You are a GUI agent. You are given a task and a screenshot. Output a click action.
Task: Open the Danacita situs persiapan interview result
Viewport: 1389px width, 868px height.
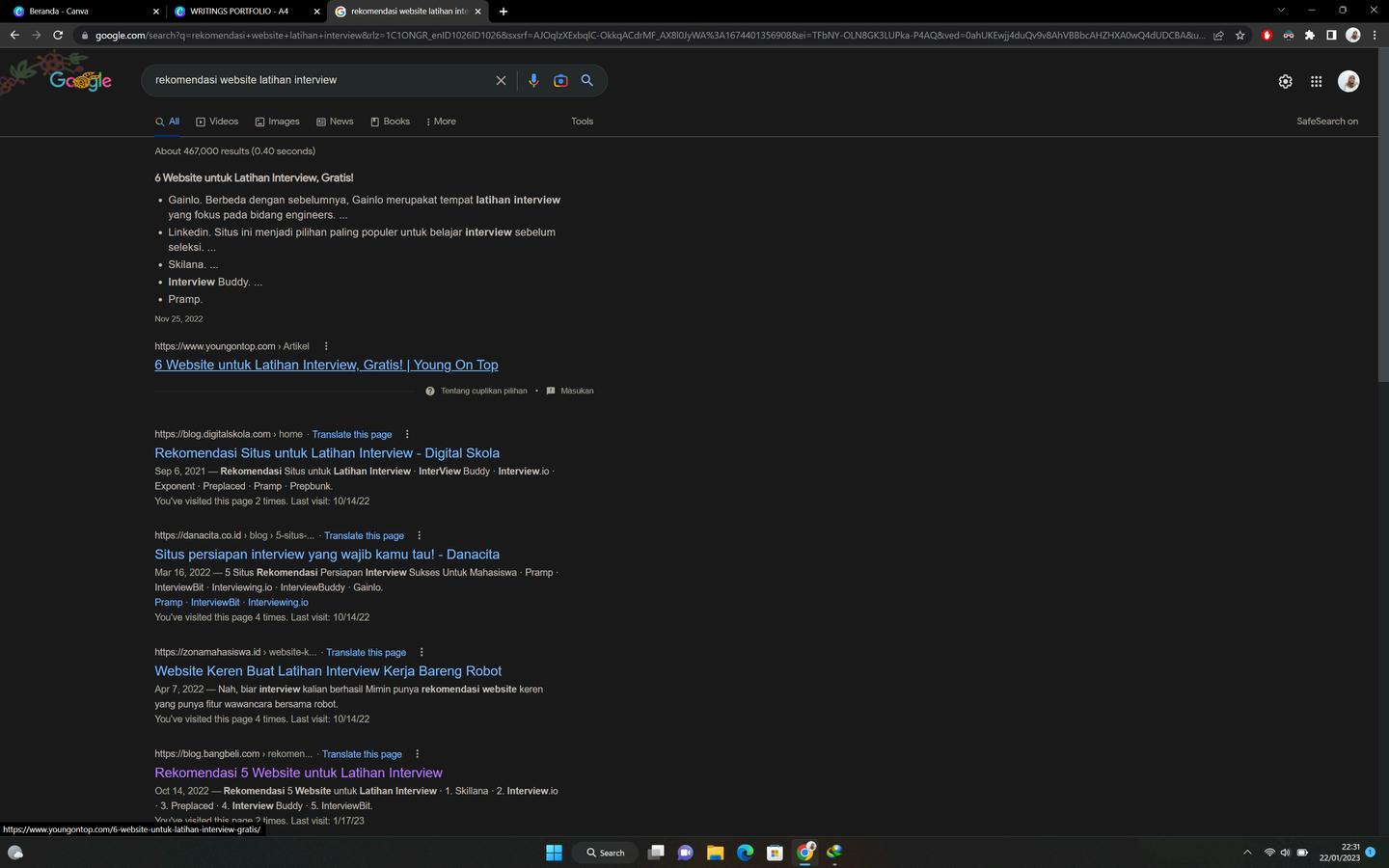point(327,555)
